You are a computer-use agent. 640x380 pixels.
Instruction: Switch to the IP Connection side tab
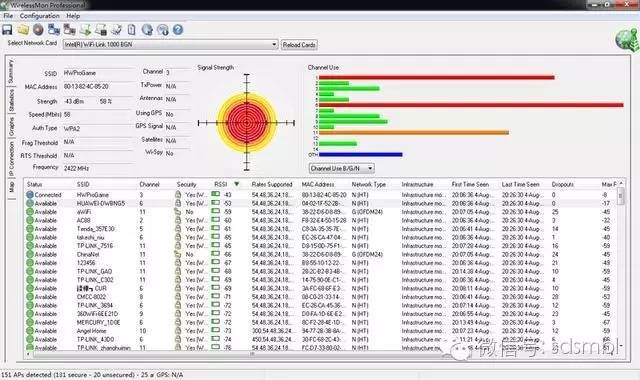pyautogui.click(x=11, y=159)
